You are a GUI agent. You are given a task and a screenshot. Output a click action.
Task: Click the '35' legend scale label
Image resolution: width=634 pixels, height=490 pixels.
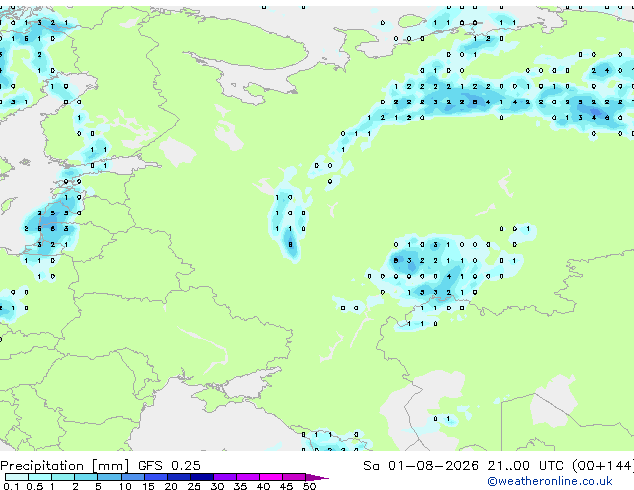pyautogui.click(x=240, y=486)
